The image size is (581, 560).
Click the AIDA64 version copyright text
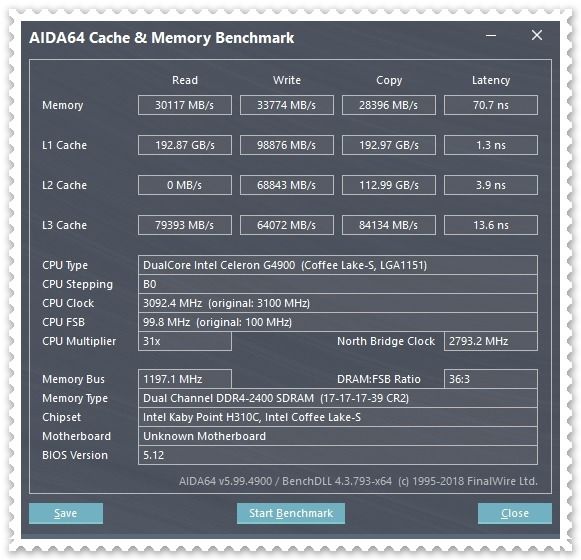(358, 481)
